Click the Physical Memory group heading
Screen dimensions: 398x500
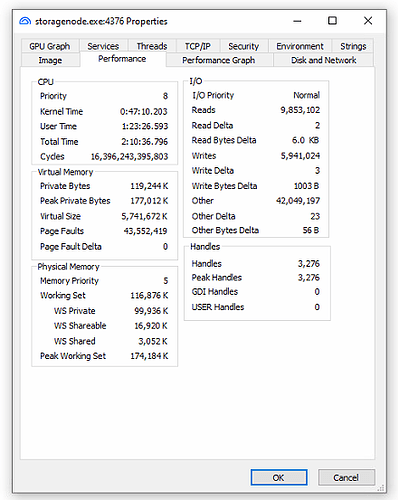coord(68,267)
